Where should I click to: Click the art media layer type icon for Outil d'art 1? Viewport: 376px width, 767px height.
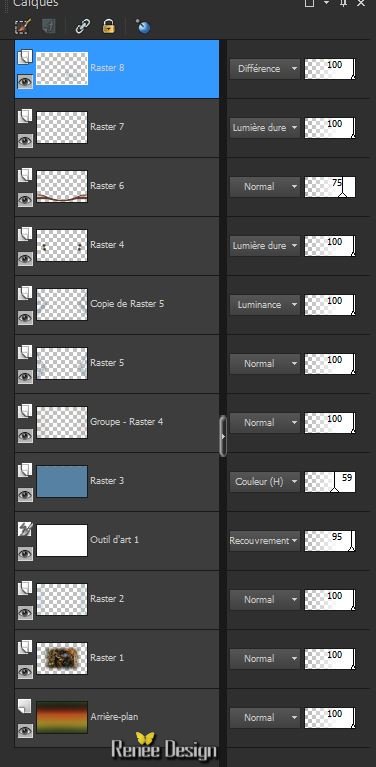click(x=25, y=529)
